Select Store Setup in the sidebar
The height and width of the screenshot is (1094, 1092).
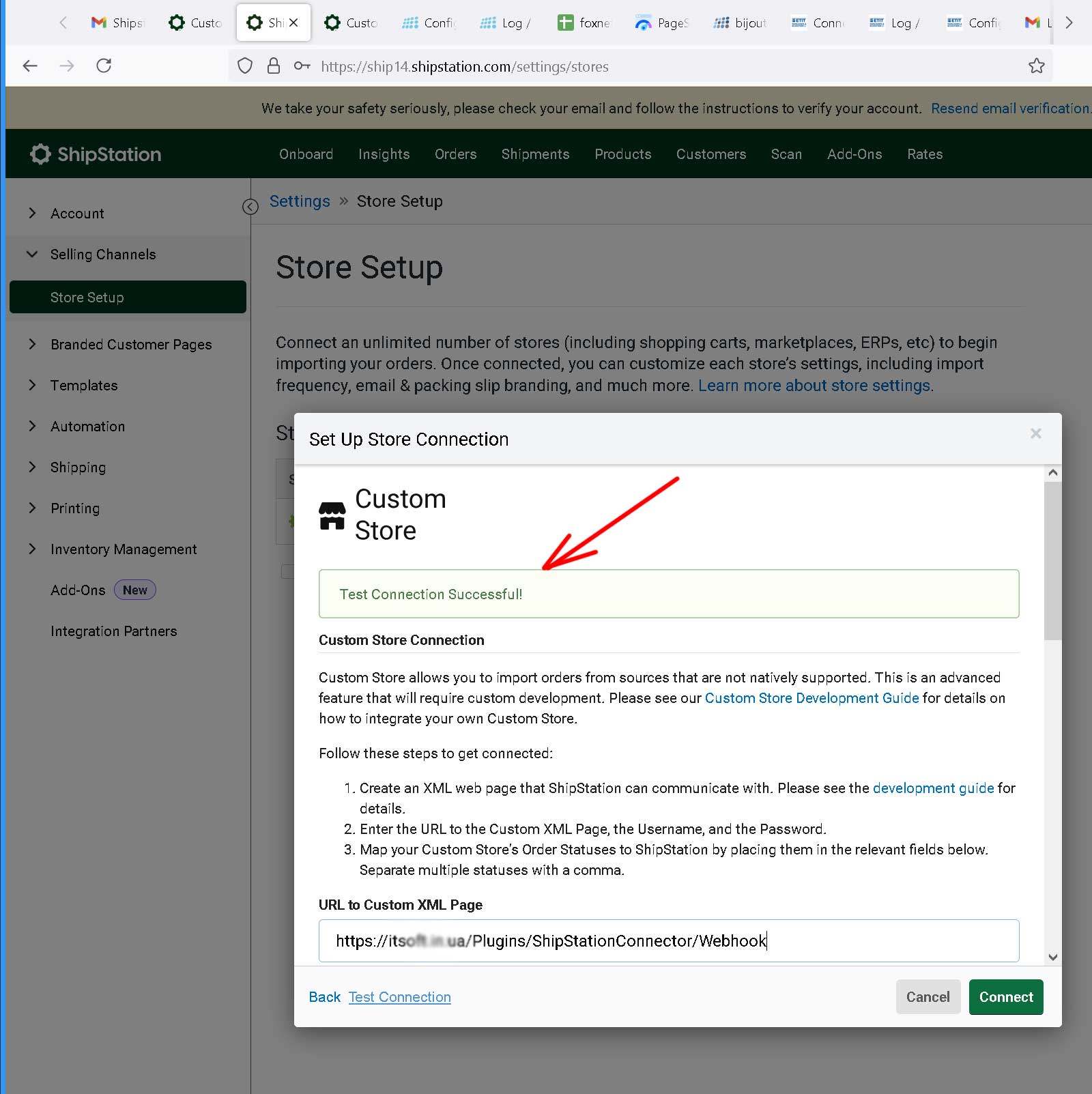click(x=128, y=297)
